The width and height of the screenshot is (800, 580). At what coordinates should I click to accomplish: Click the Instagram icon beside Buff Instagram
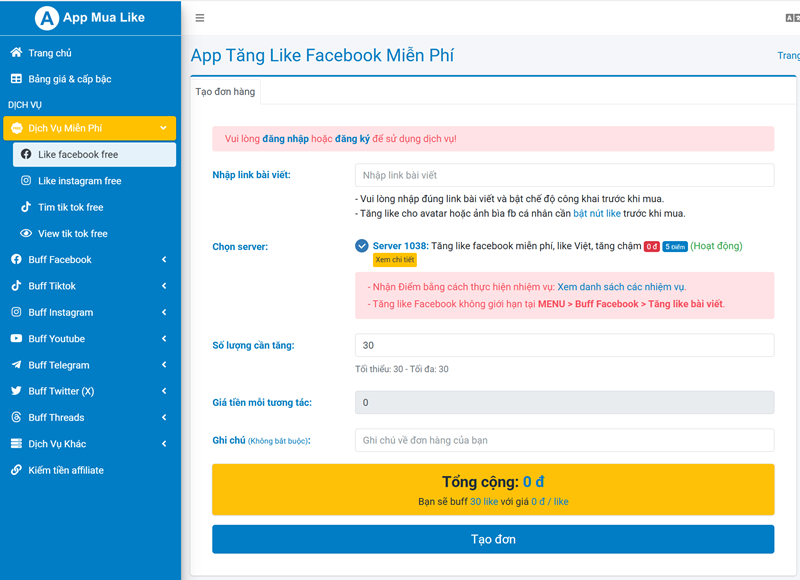pos(16,312)
